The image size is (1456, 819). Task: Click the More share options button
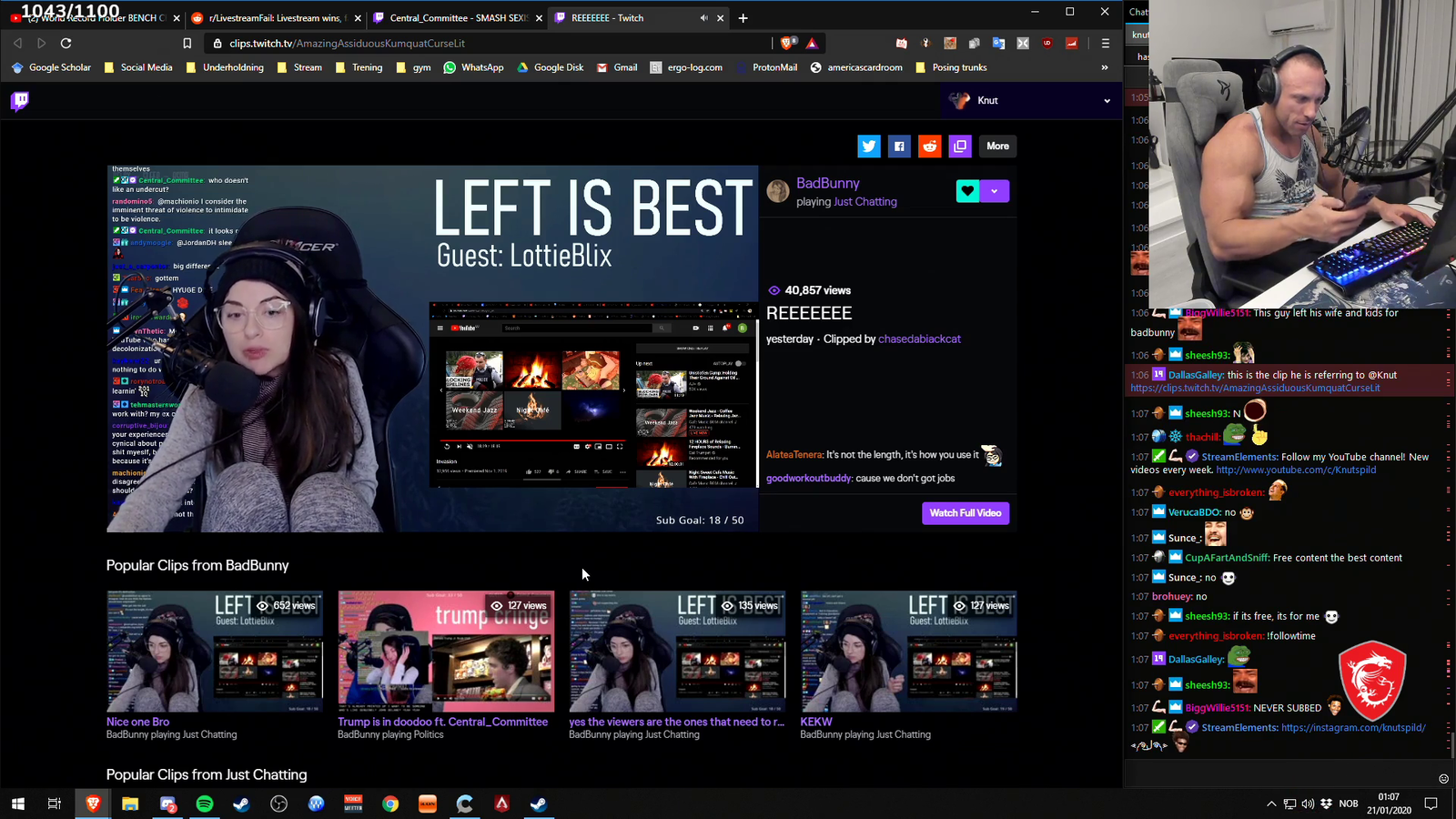(x=997, y=146)
